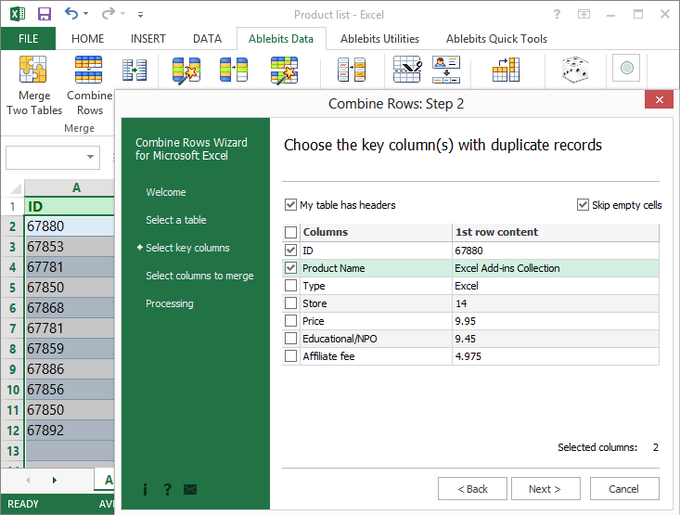680x515 pixels.
Task: Click the < Back button
Action: pyautogui.click(x=472, y=489)
